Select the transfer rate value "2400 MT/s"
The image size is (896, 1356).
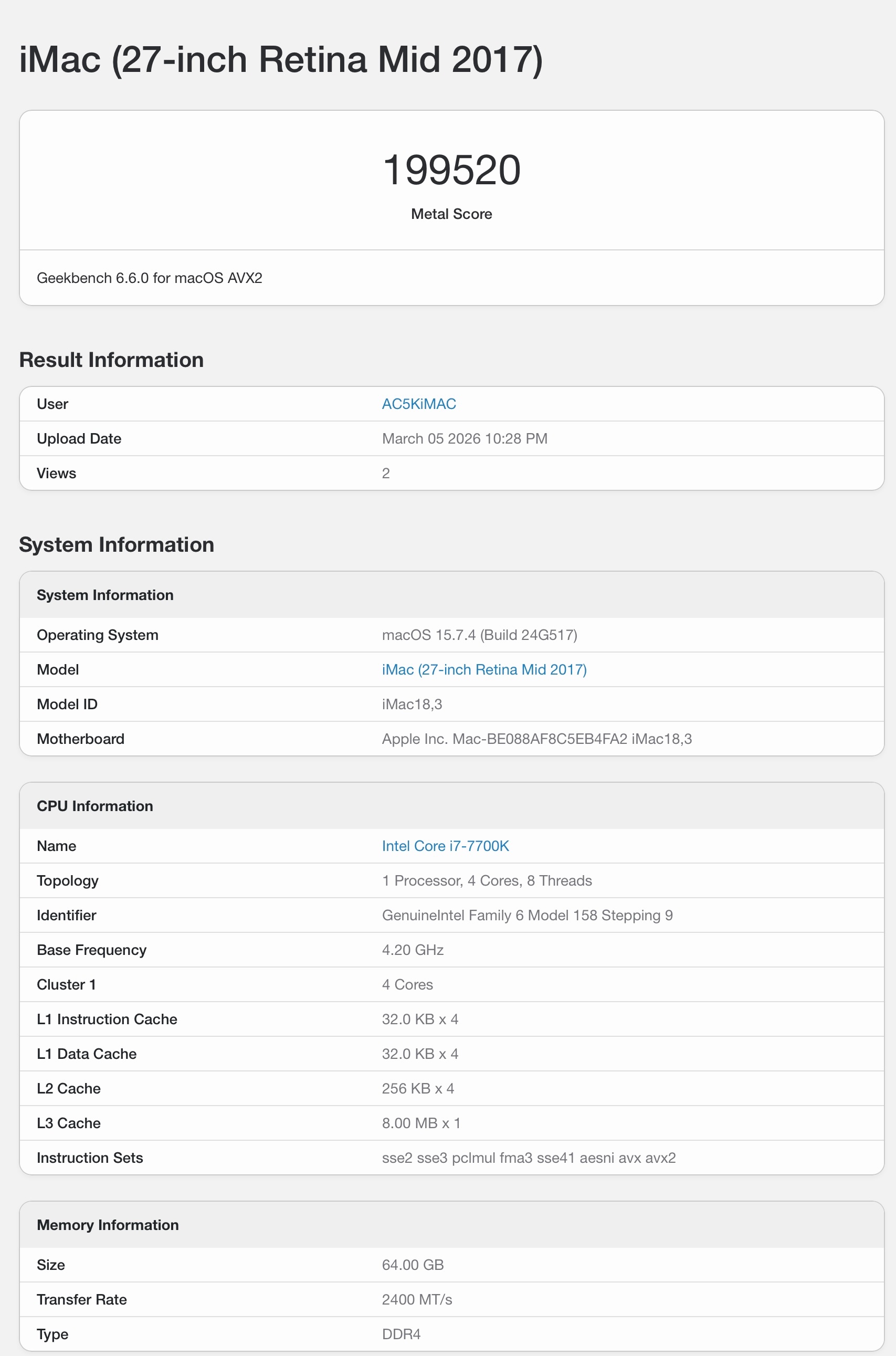(x=417, y=1299)
